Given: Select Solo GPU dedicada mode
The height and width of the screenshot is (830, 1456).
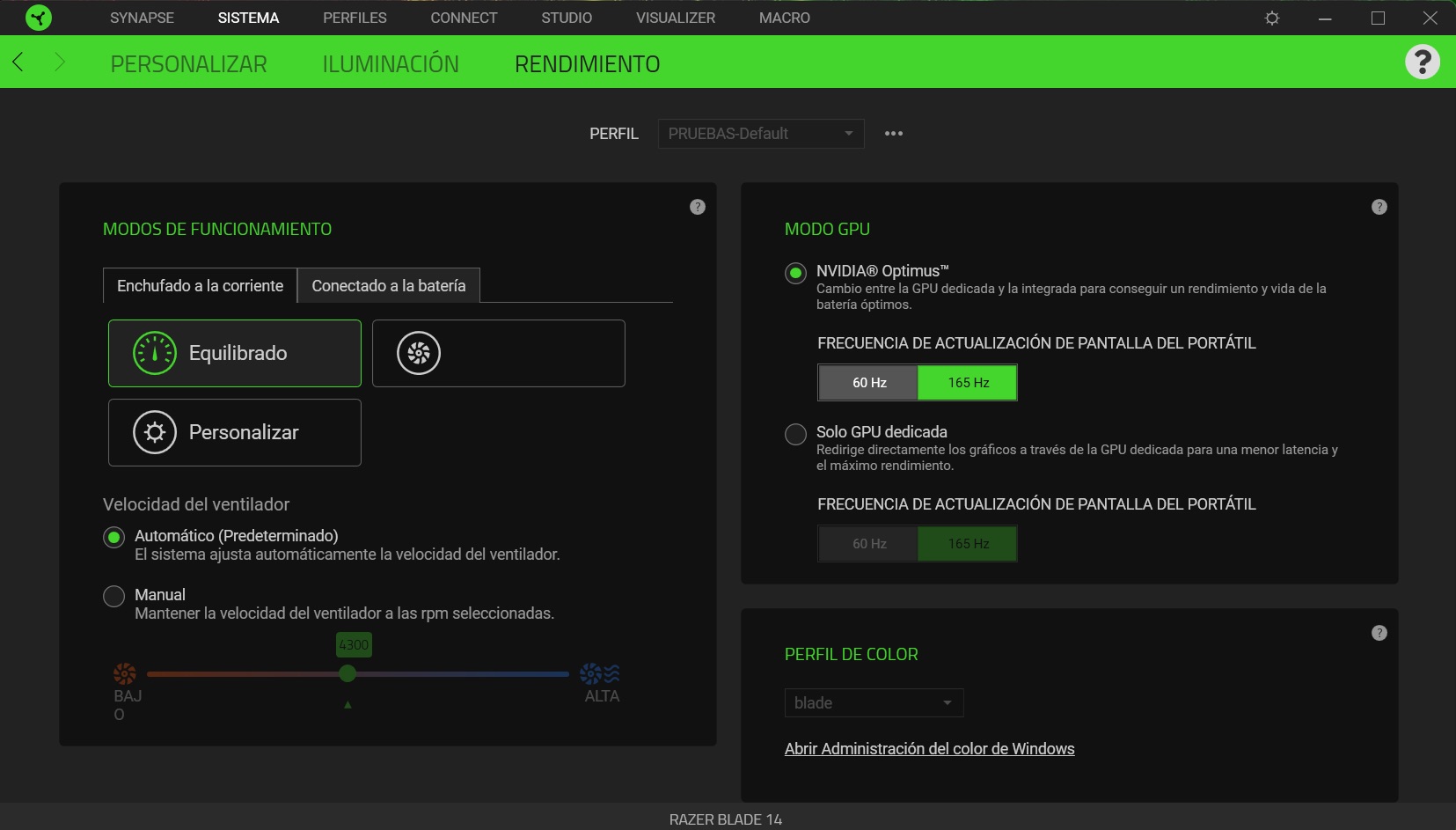Looking at the screenshot, I should coord(795,434).
